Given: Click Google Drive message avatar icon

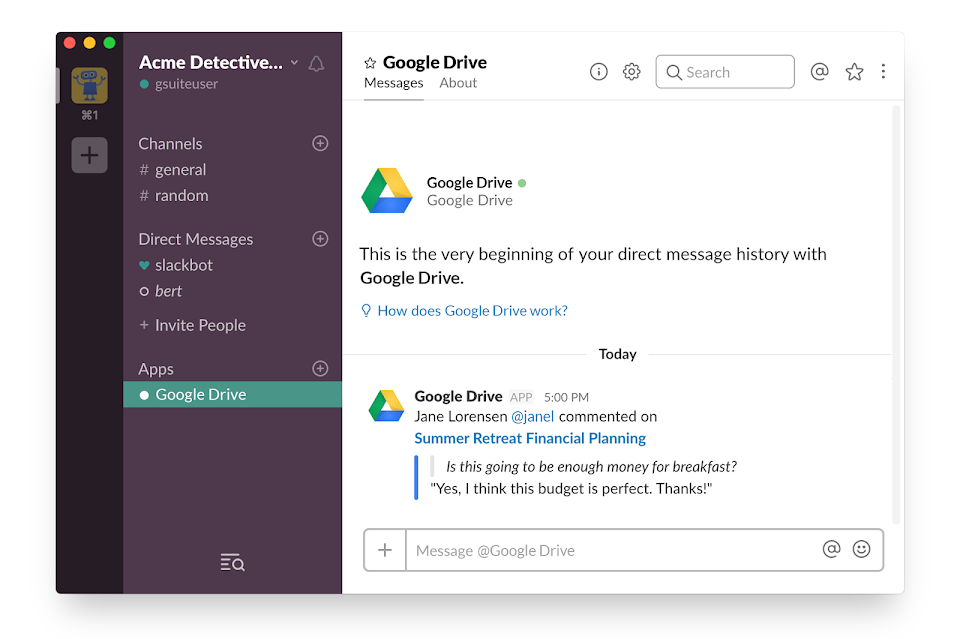Looking at the screenshot, I should (x=386, y=406).
